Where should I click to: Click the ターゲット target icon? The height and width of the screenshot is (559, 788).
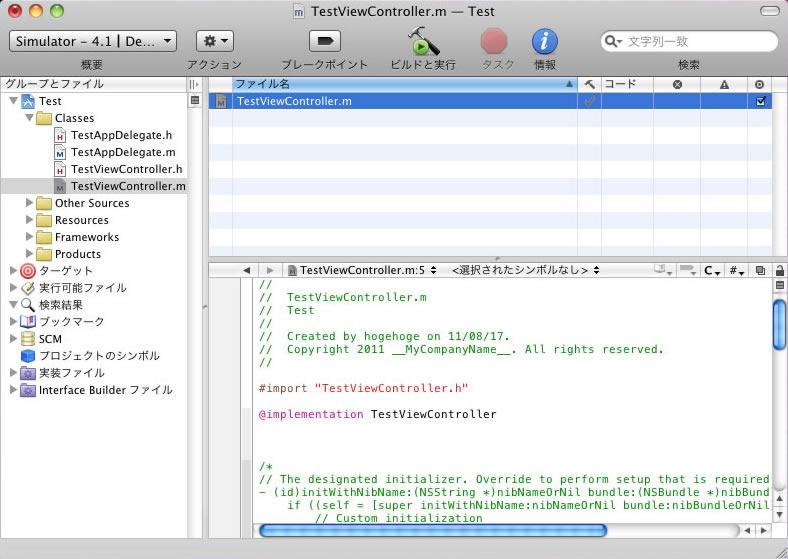click(28, 271)
